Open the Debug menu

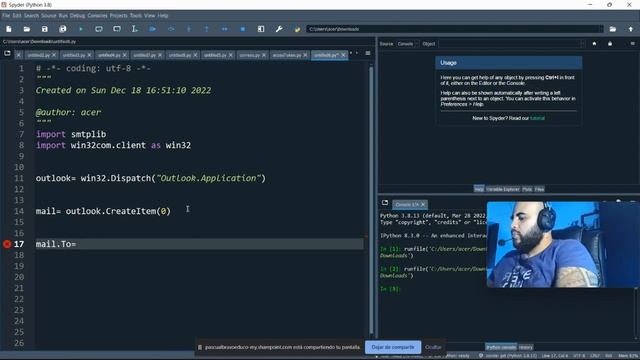click(x=77, y=16)
